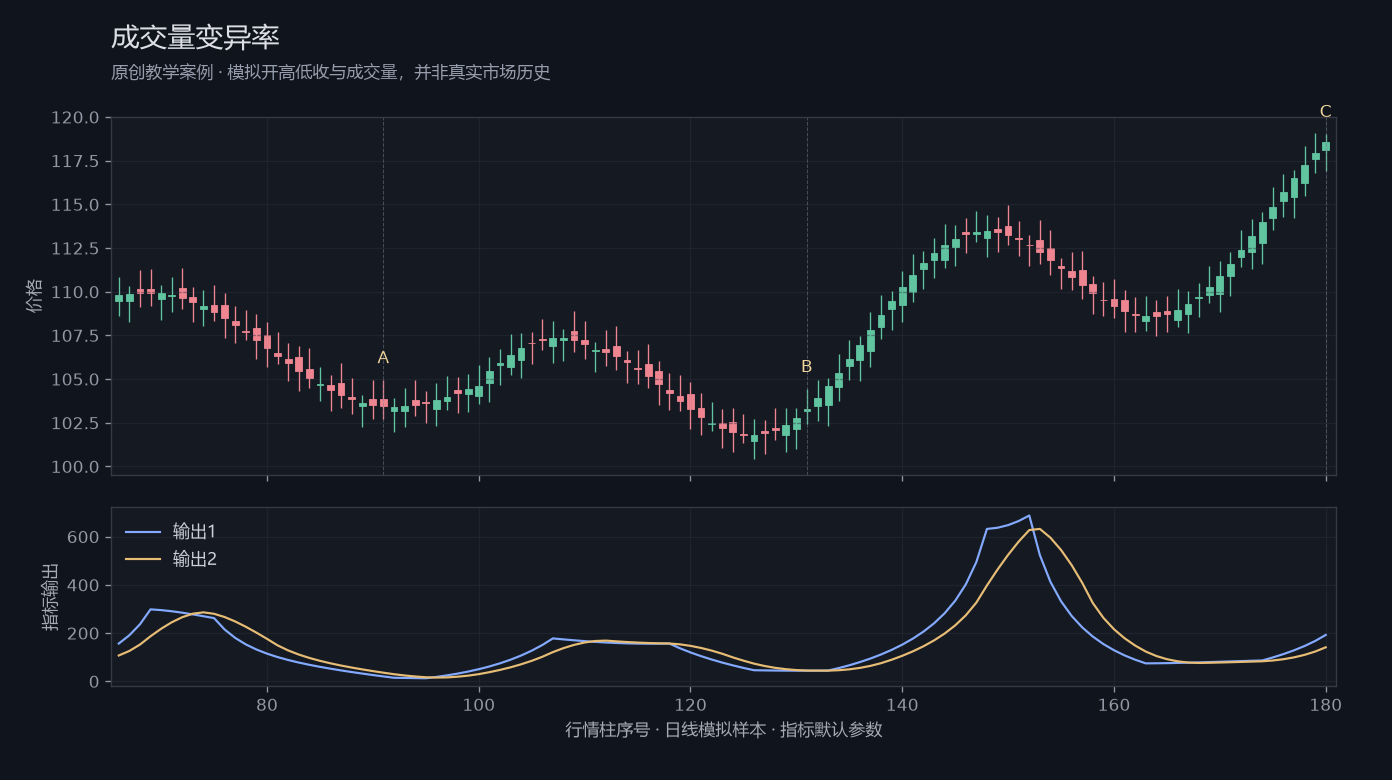Click x-axis tick 80
This screenshot has width=1392, height=780.
[x=267, y=703]
